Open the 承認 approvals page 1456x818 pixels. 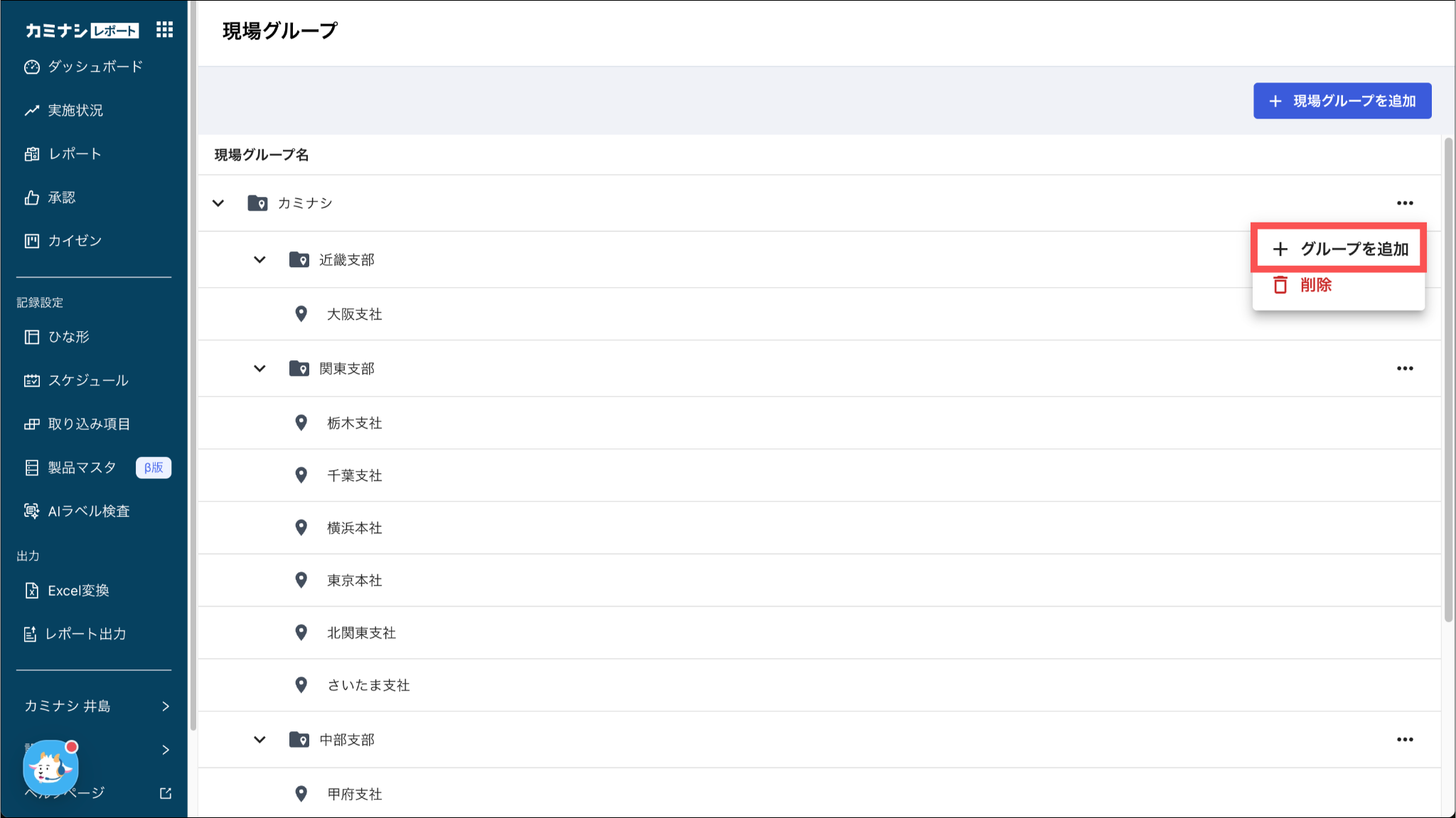pyautogui.click(x=61, y=198)
